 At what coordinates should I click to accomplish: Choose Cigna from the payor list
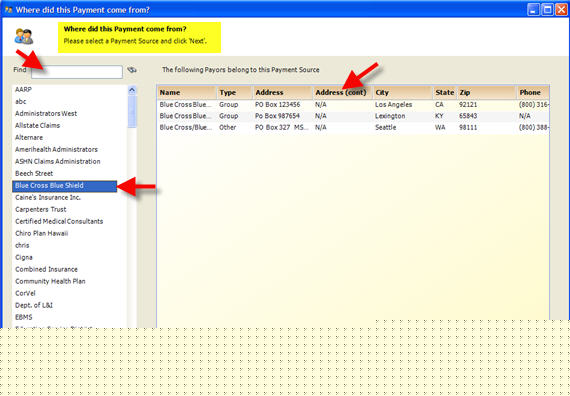coord(24,257)
